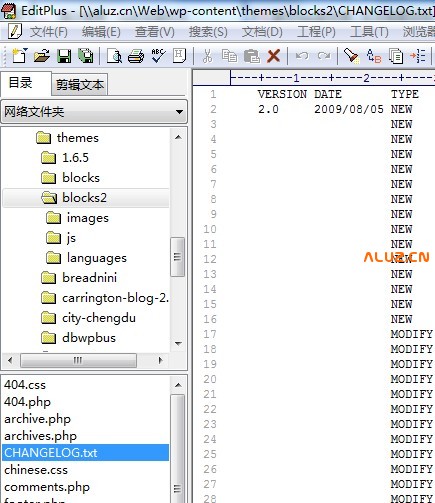Click the folder tree scroll down arrow
Viewport: 435px width, 503px height.
pos(178,343)
